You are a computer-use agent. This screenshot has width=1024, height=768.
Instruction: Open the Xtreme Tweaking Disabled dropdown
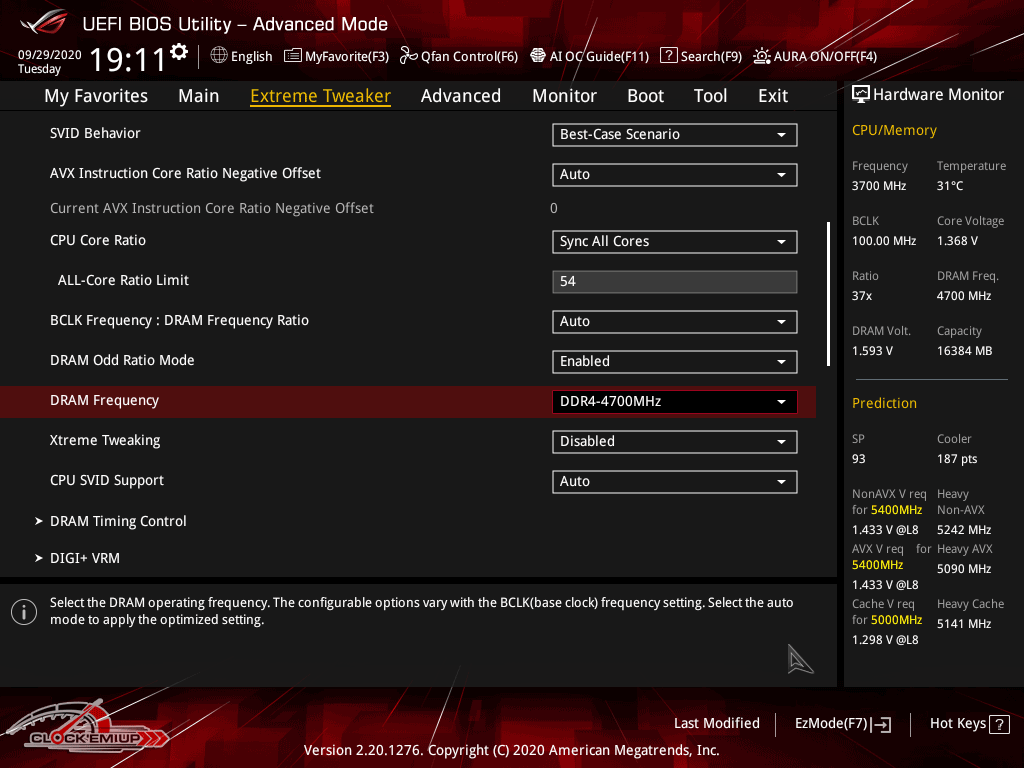tap(674, 441)
